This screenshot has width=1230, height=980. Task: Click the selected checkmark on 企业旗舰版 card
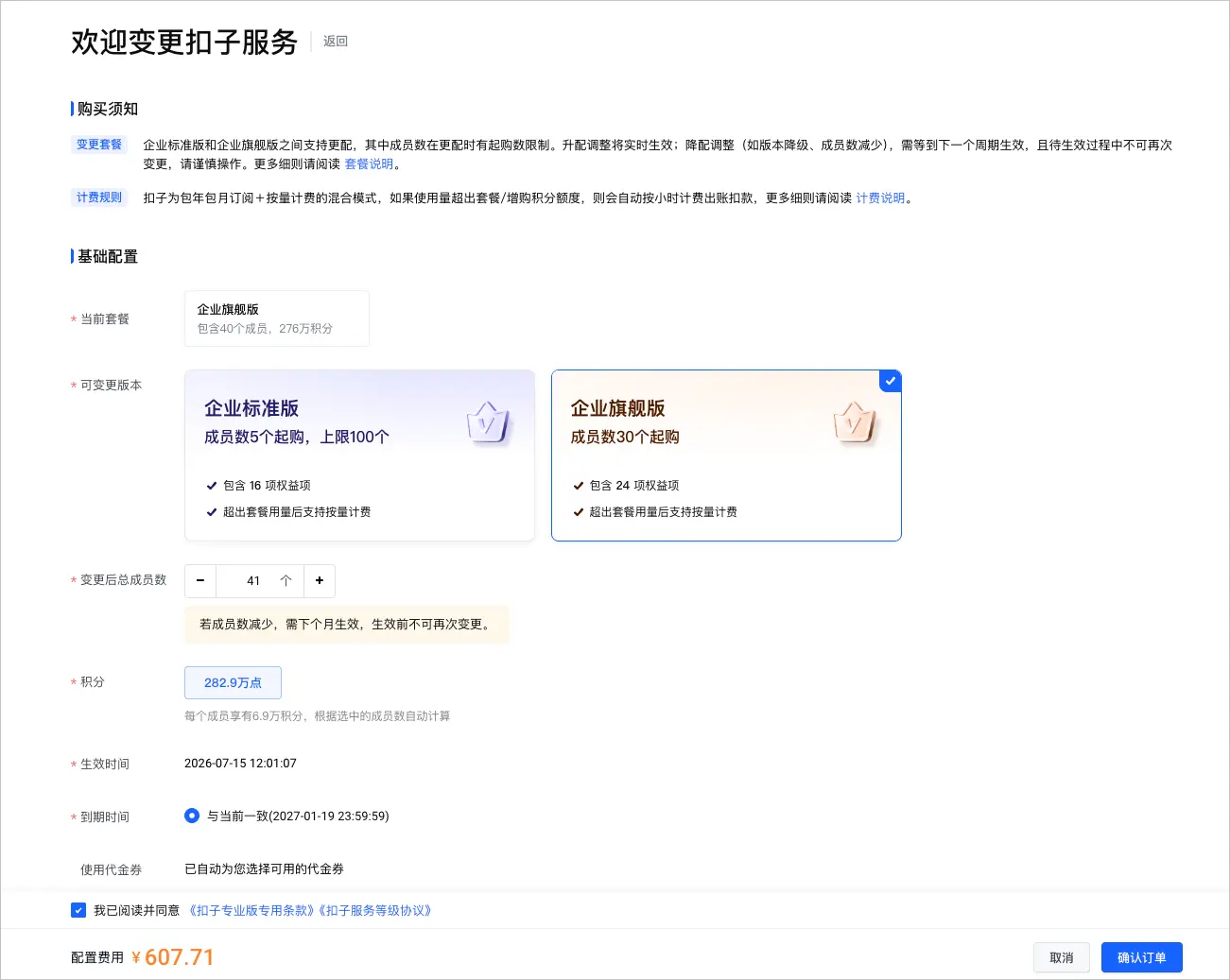890,381
